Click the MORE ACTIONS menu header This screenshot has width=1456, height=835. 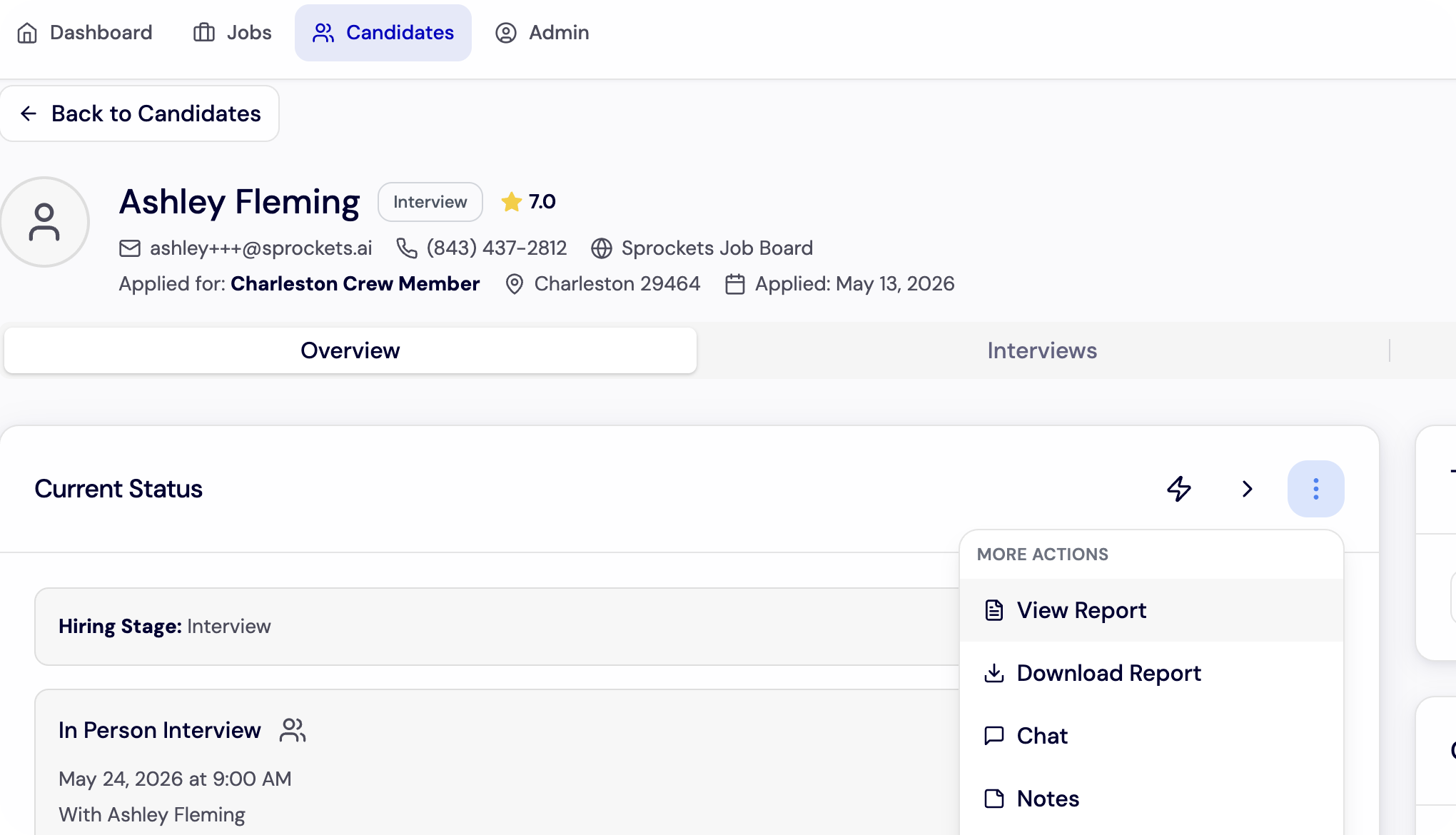[1042, 555]
